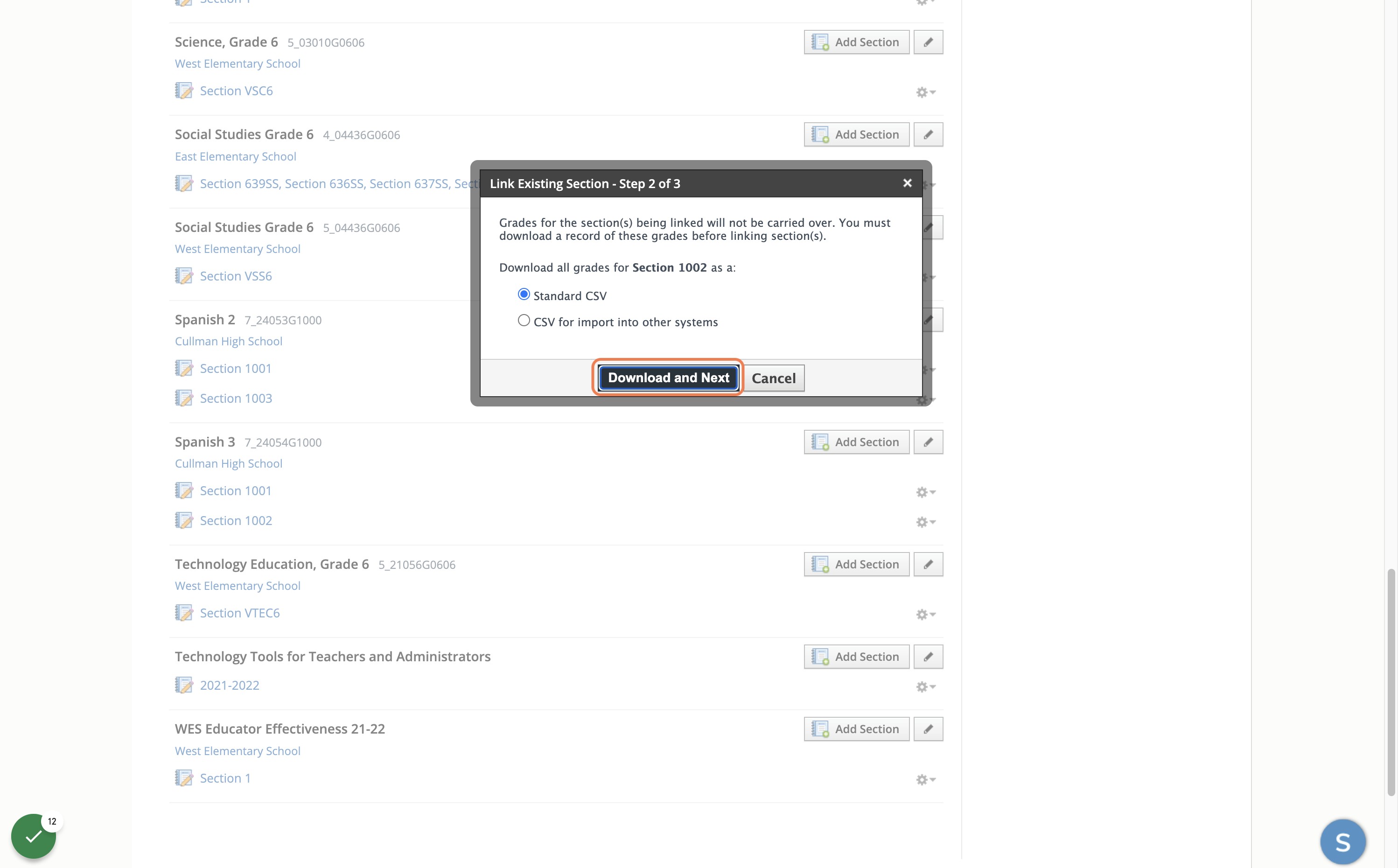Open green checkmark checklist badge
This screenshot has width=1398, height=868.
tap(33, 836)
